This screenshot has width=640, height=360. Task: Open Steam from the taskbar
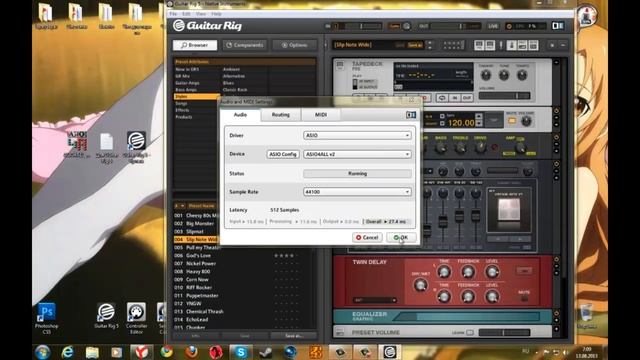266,352
